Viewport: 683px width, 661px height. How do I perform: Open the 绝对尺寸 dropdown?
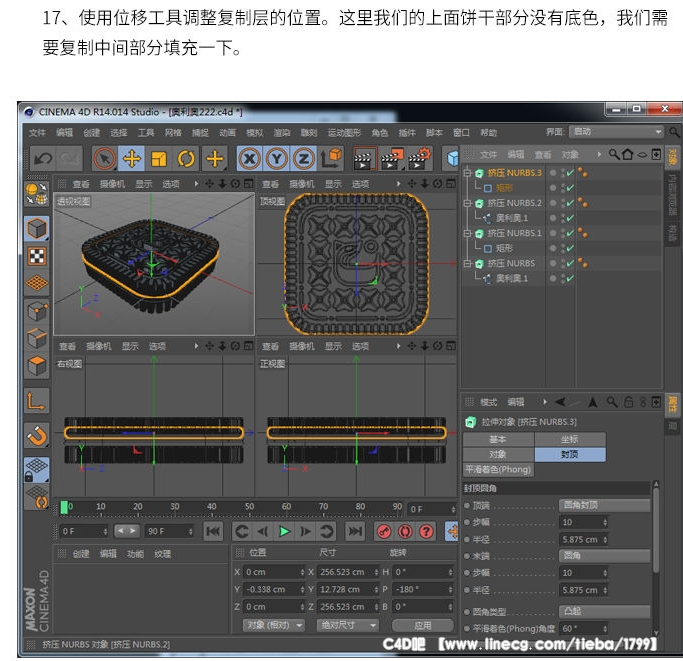(x=347, y=625)
